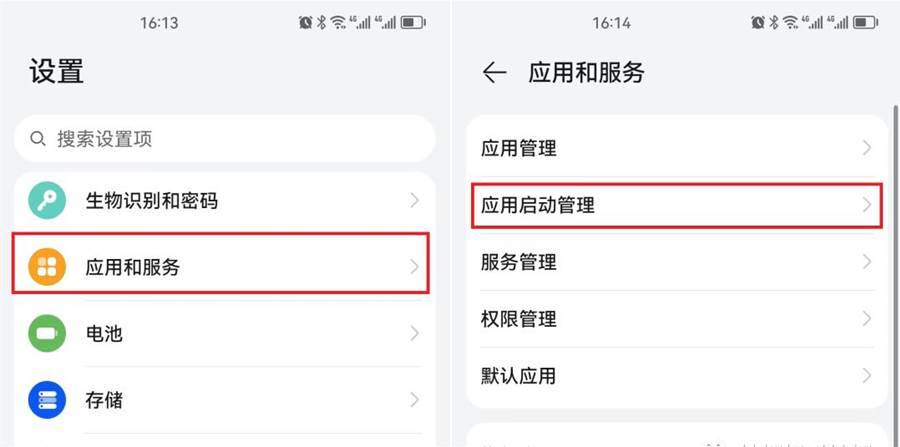Screen dimensions: 900x447
Task: Click the orange Apps & Services icon
Action: click(x=47, y=267)
